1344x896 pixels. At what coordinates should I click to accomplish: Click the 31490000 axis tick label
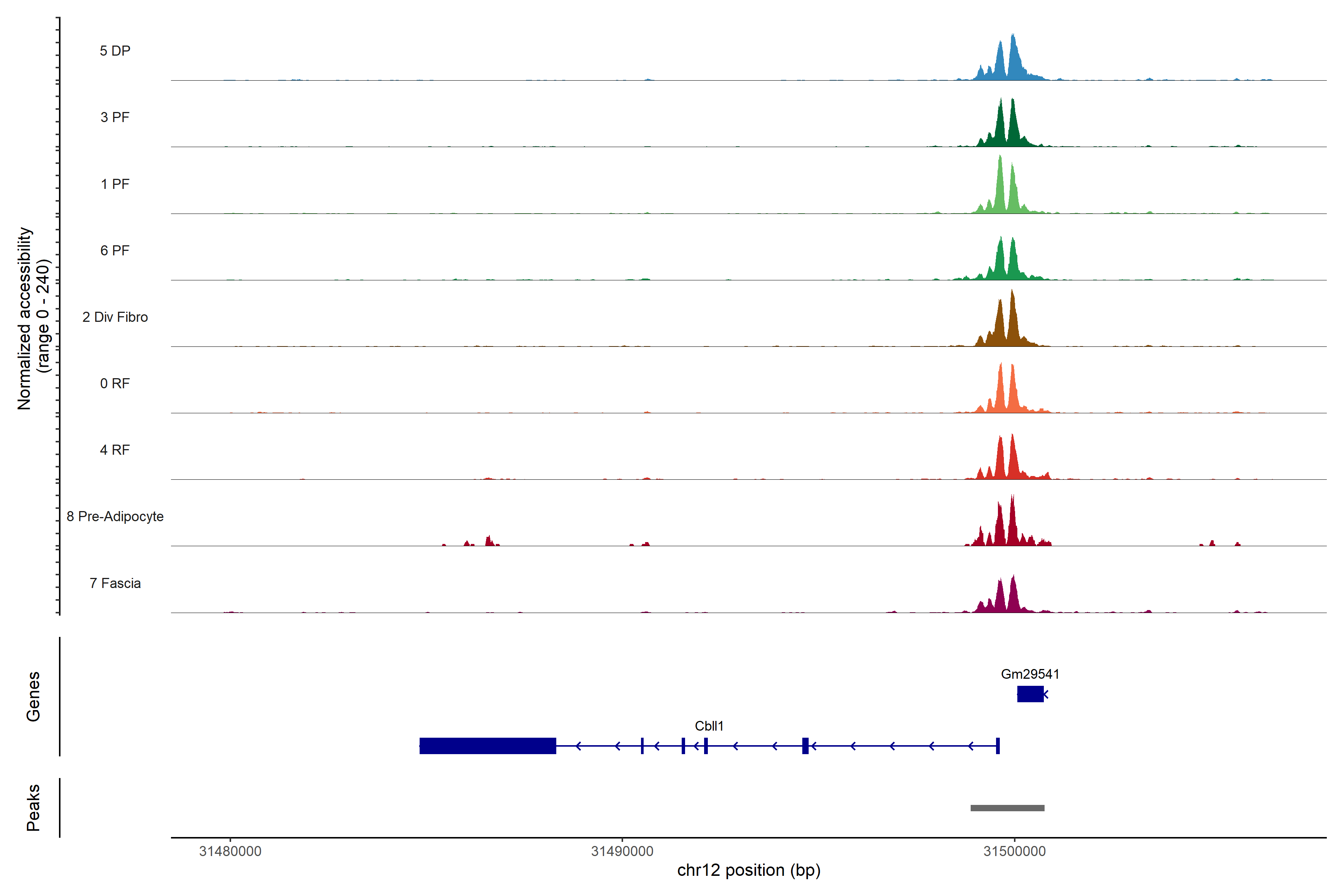click(x=622, y=852)
